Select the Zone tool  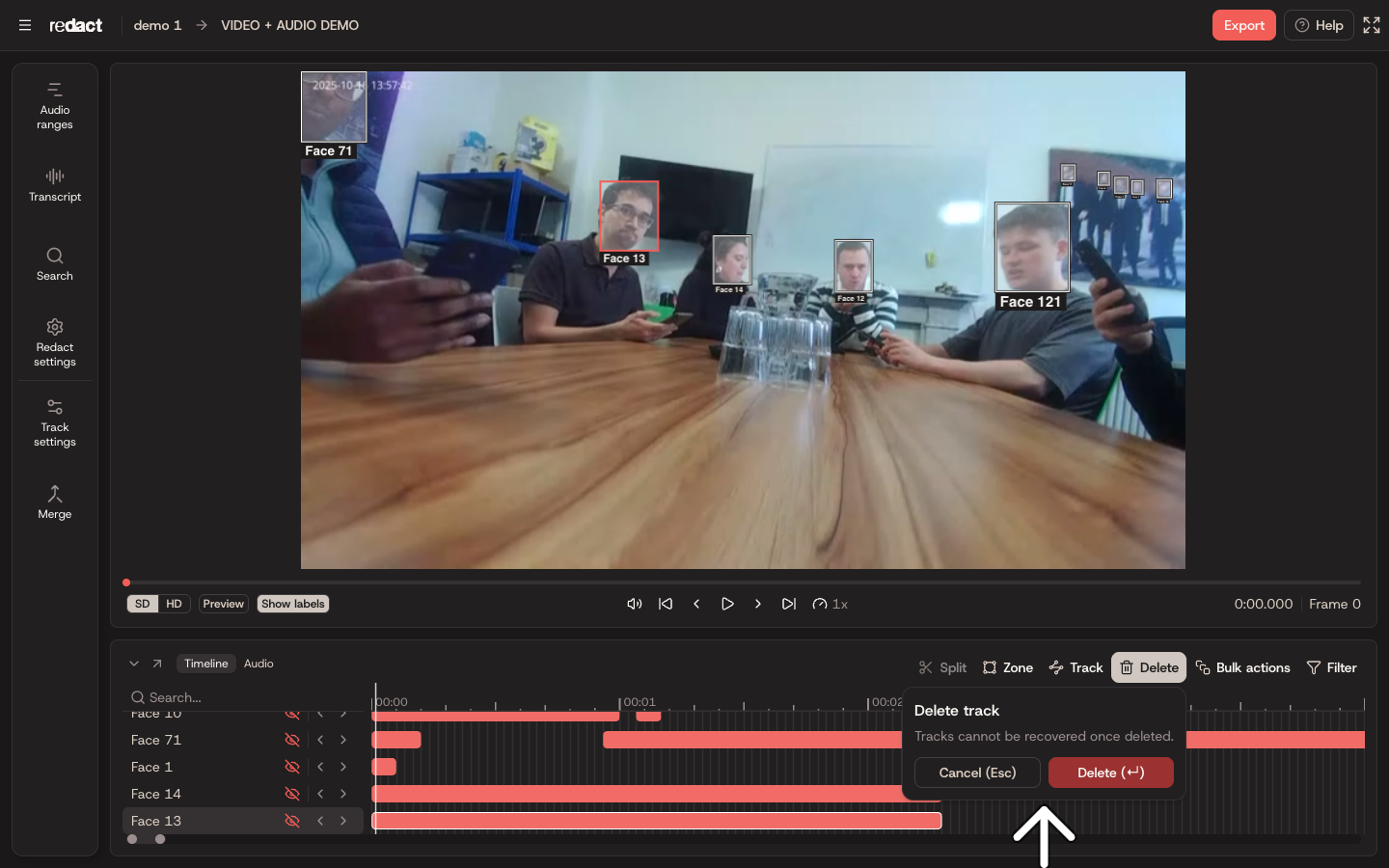[x=1008, y=667]
